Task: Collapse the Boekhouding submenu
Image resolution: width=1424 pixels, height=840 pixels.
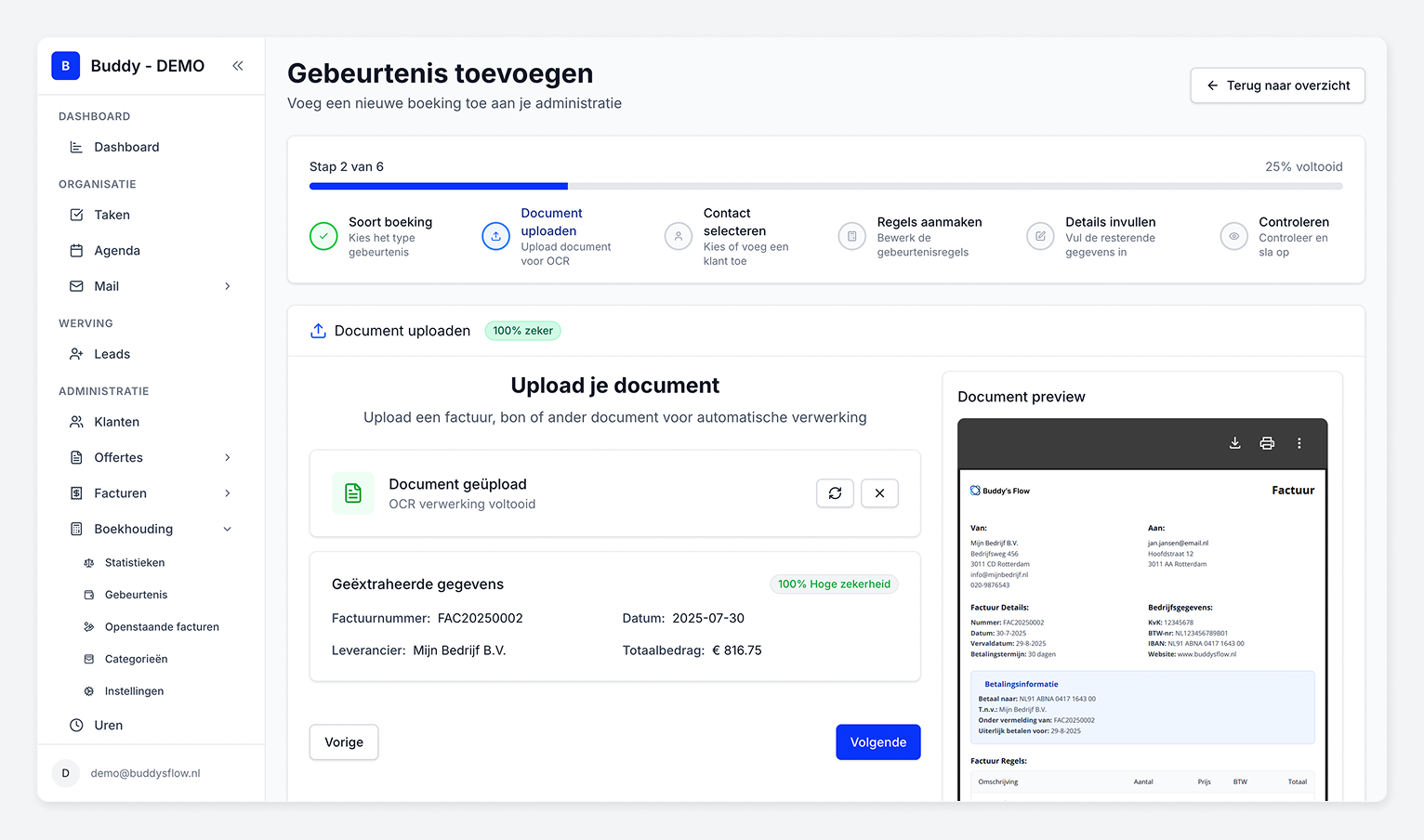Action: [x=228, y=529]
